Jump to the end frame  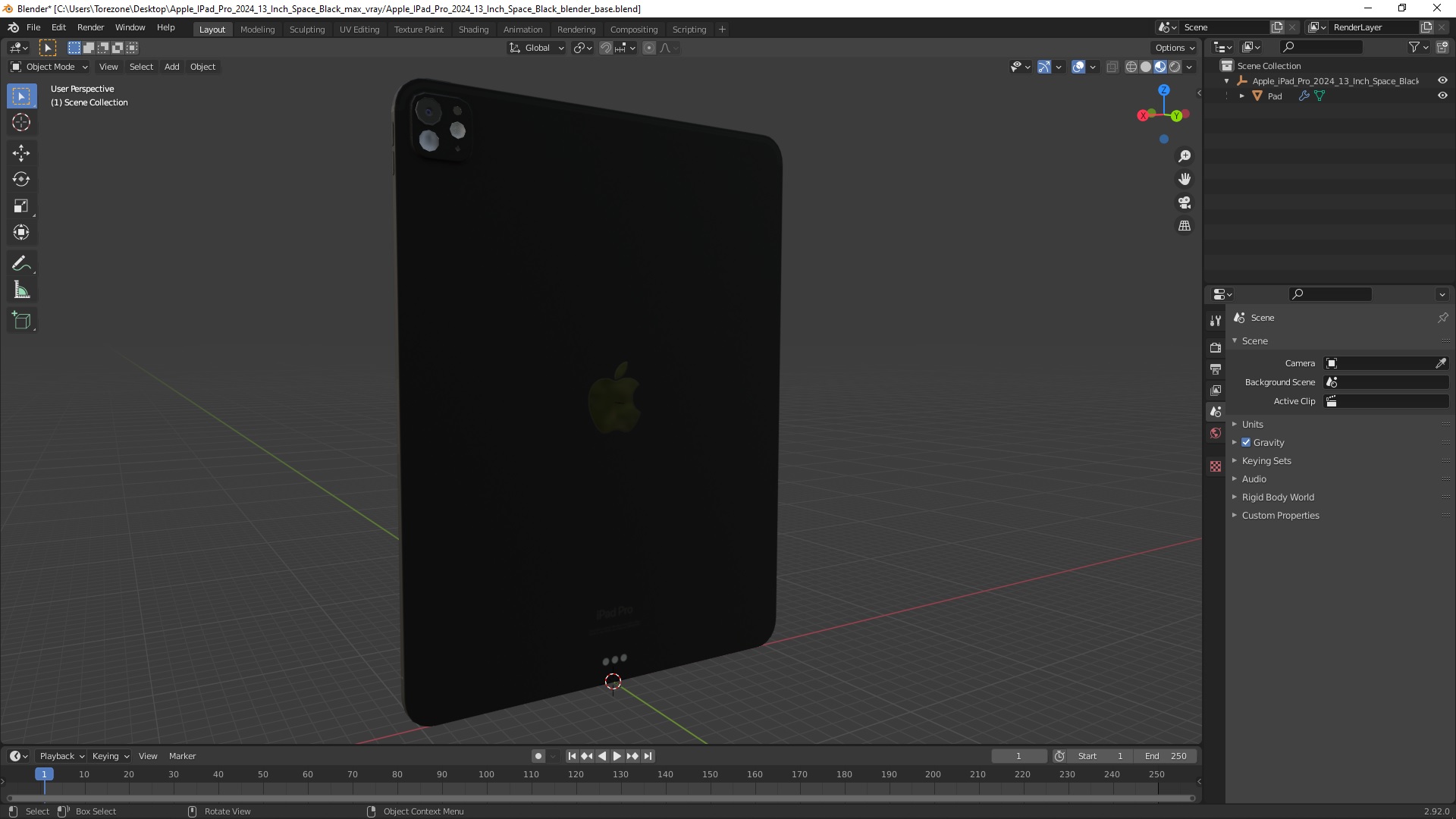(x=648, y=756)
